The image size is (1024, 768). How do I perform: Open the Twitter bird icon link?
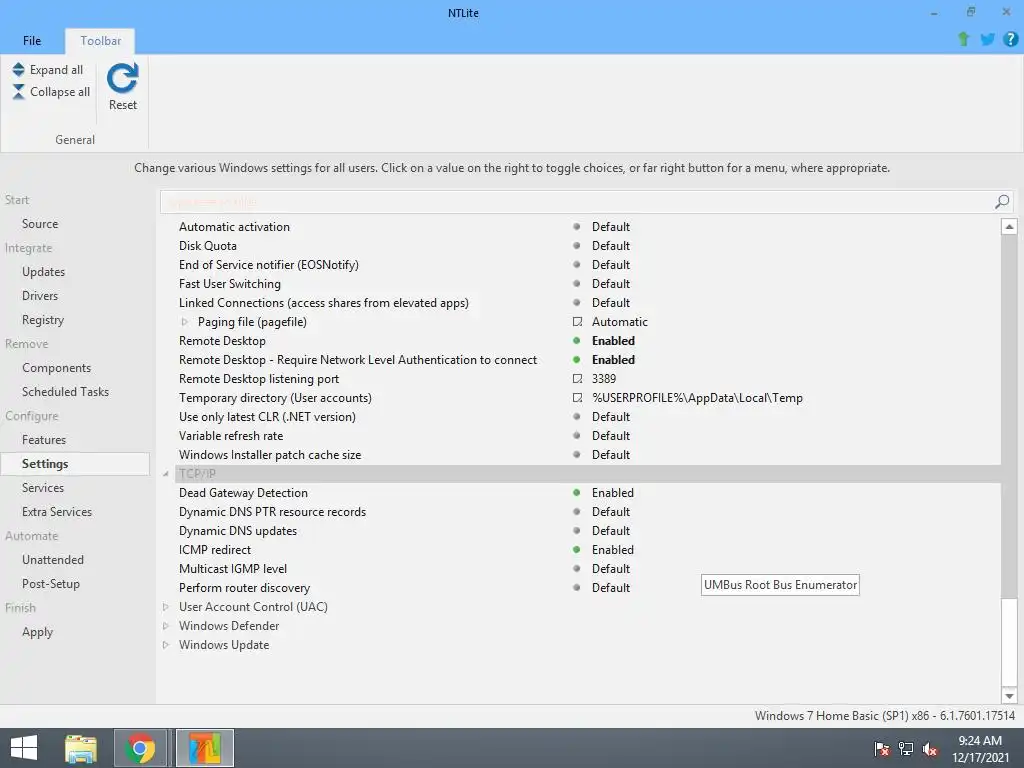point(987,39)
